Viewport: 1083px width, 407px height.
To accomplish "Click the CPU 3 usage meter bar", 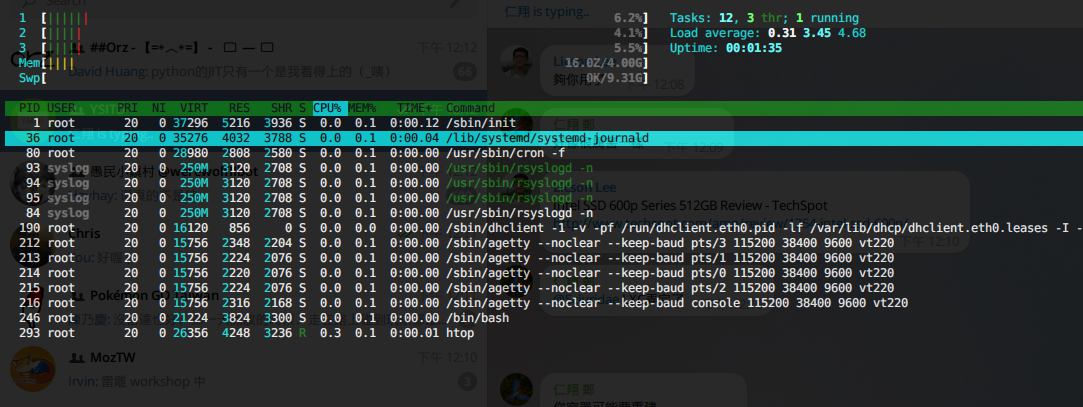I will pos(334,48).
